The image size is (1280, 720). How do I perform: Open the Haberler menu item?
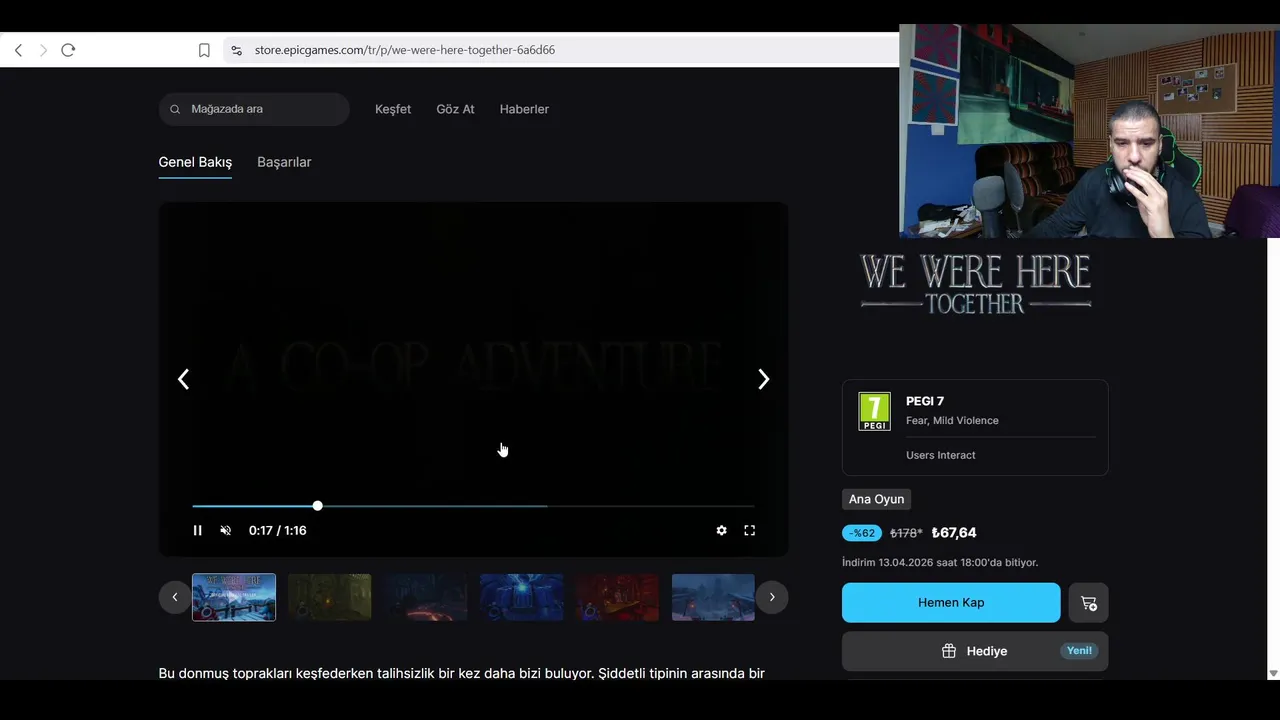click(x=524, y=109)
